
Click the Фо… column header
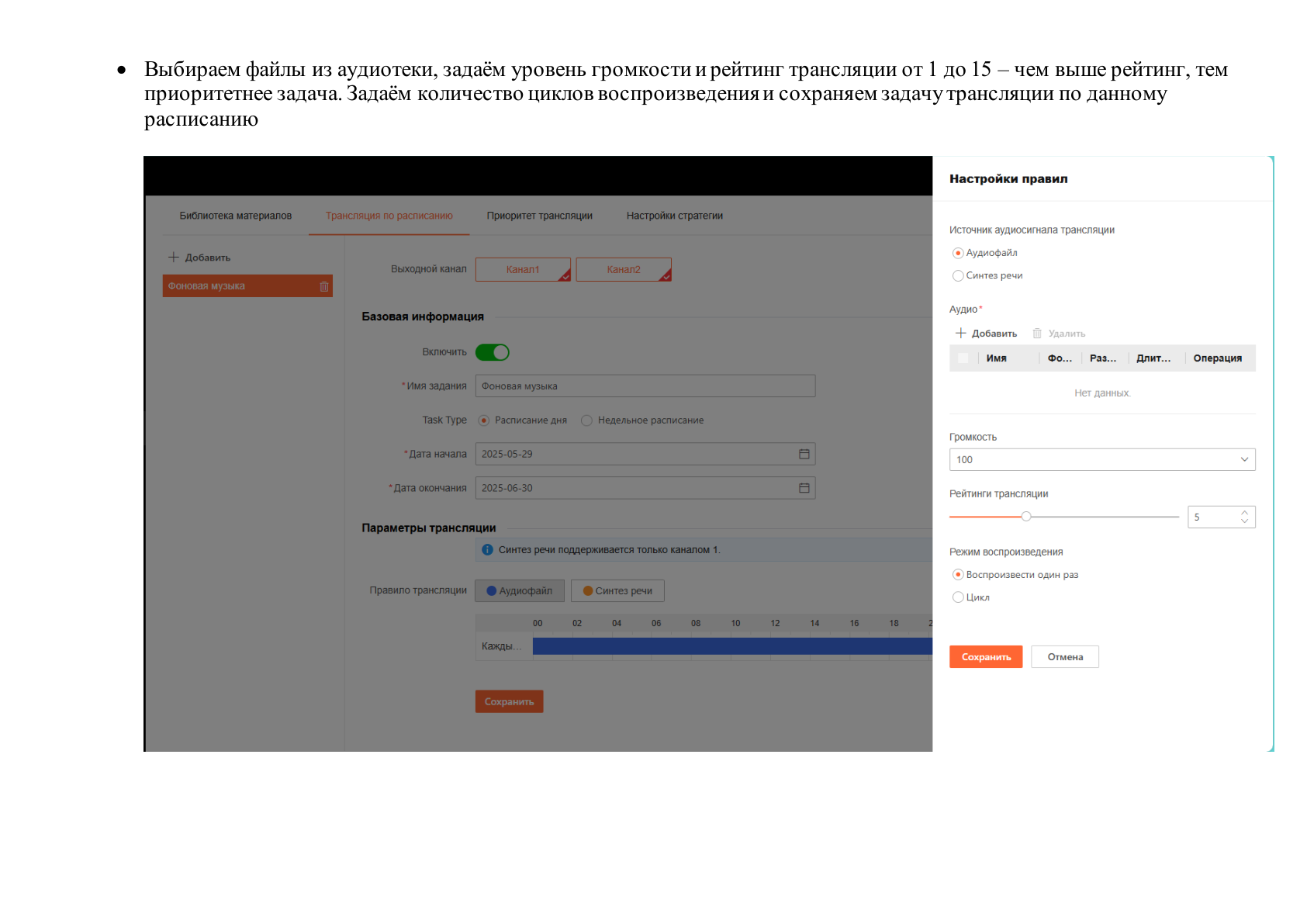[1060, 358]
